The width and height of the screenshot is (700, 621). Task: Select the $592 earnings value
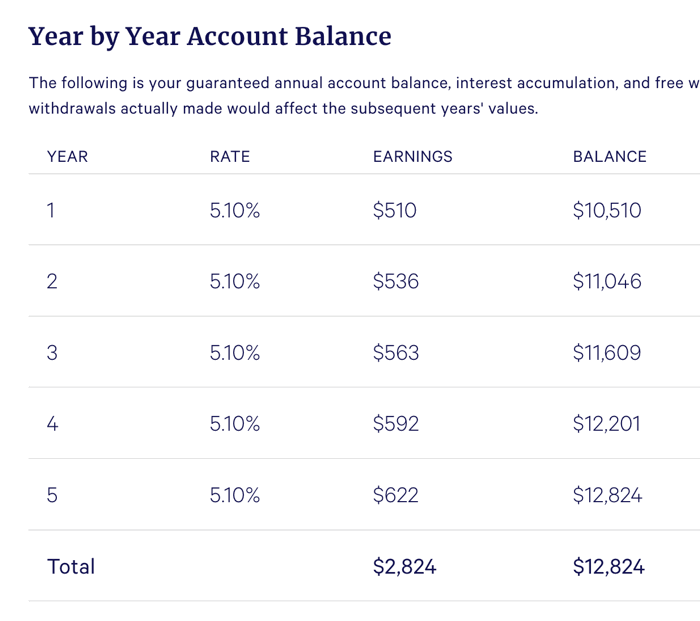[x=396, y=424]
